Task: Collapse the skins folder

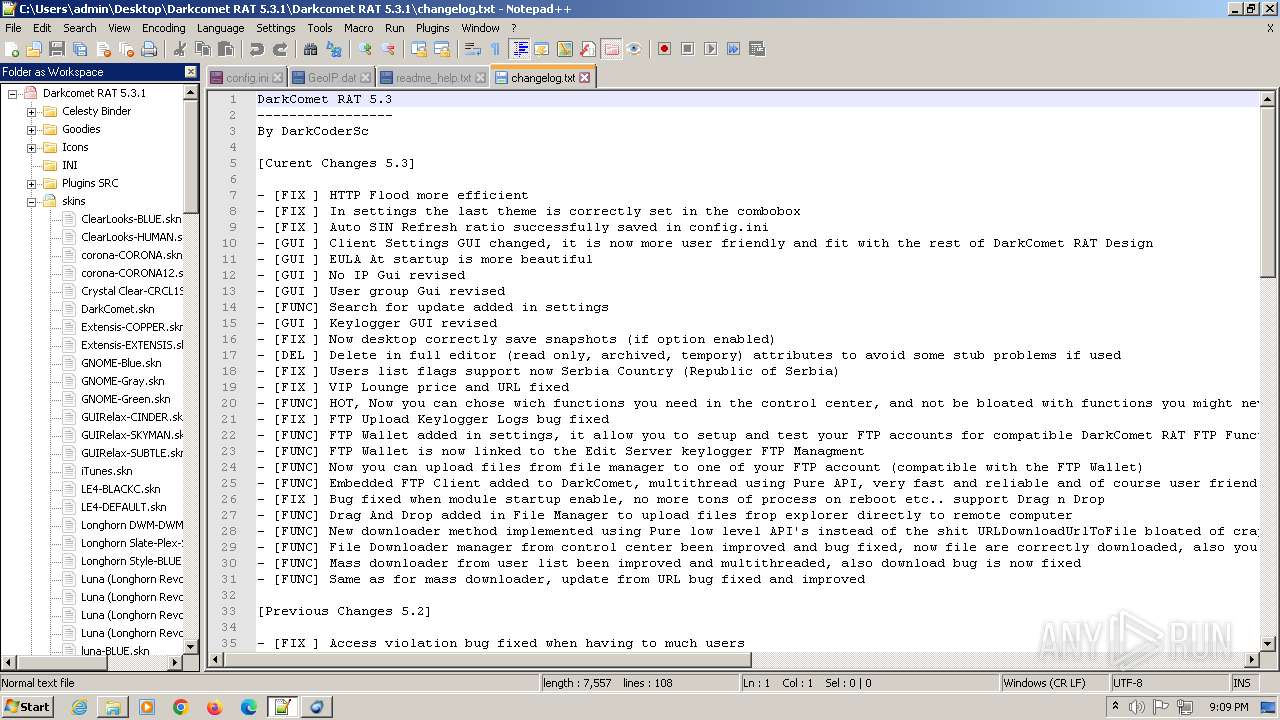Action: pyautogui.click(x=31, y=201)
